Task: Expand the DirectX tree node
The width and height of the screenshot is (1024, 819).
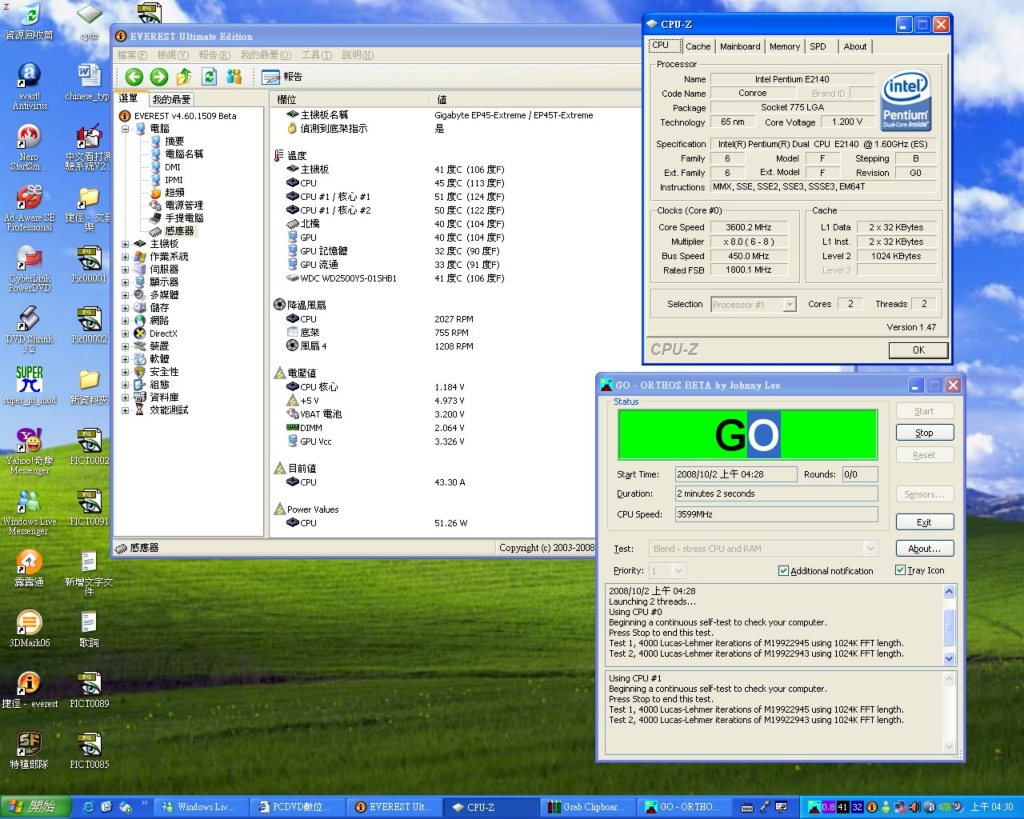Action: pos(125,333)
